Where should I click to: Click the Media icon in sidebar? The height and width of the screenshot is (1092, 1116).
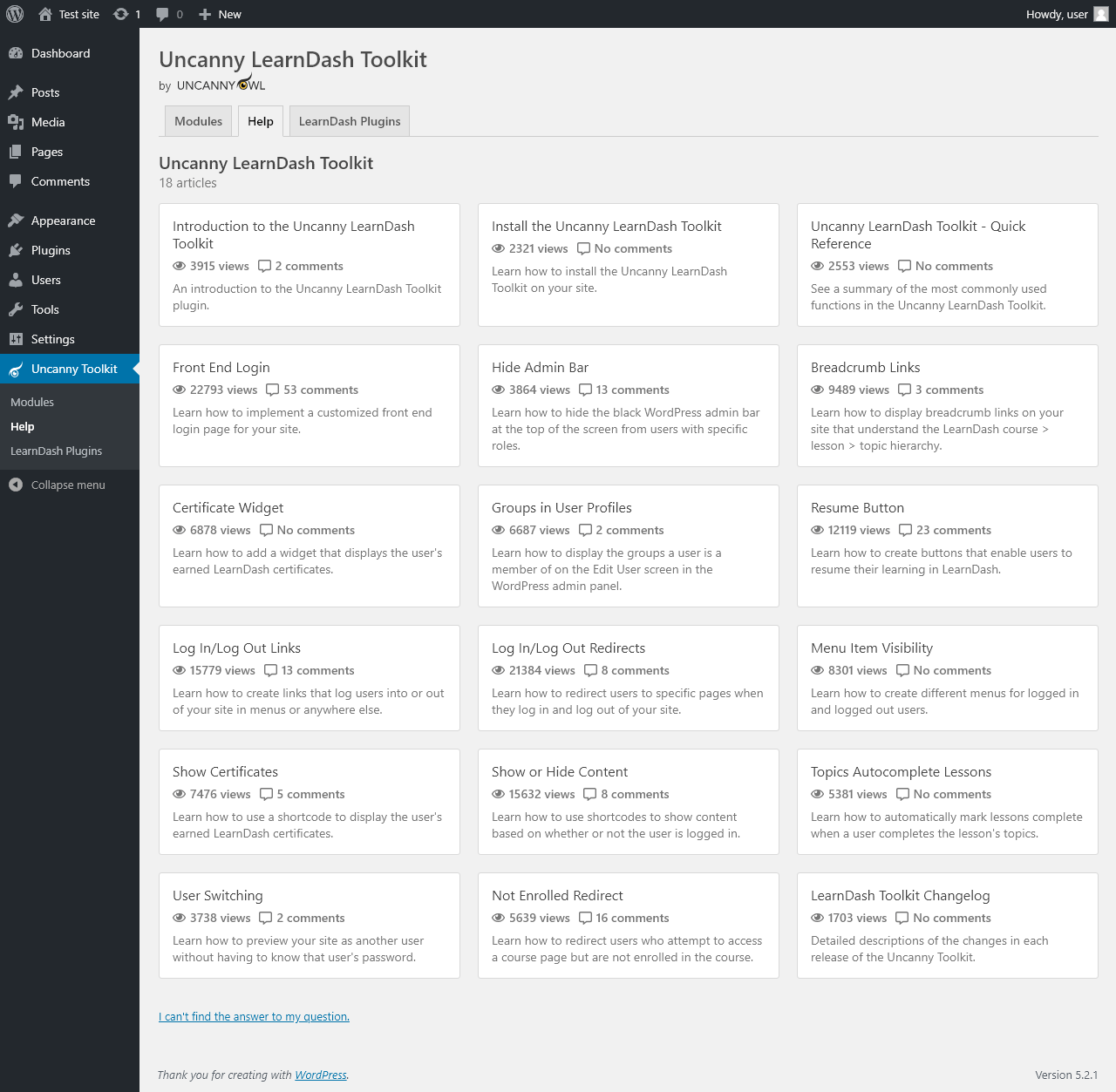[x=16, y=122]
